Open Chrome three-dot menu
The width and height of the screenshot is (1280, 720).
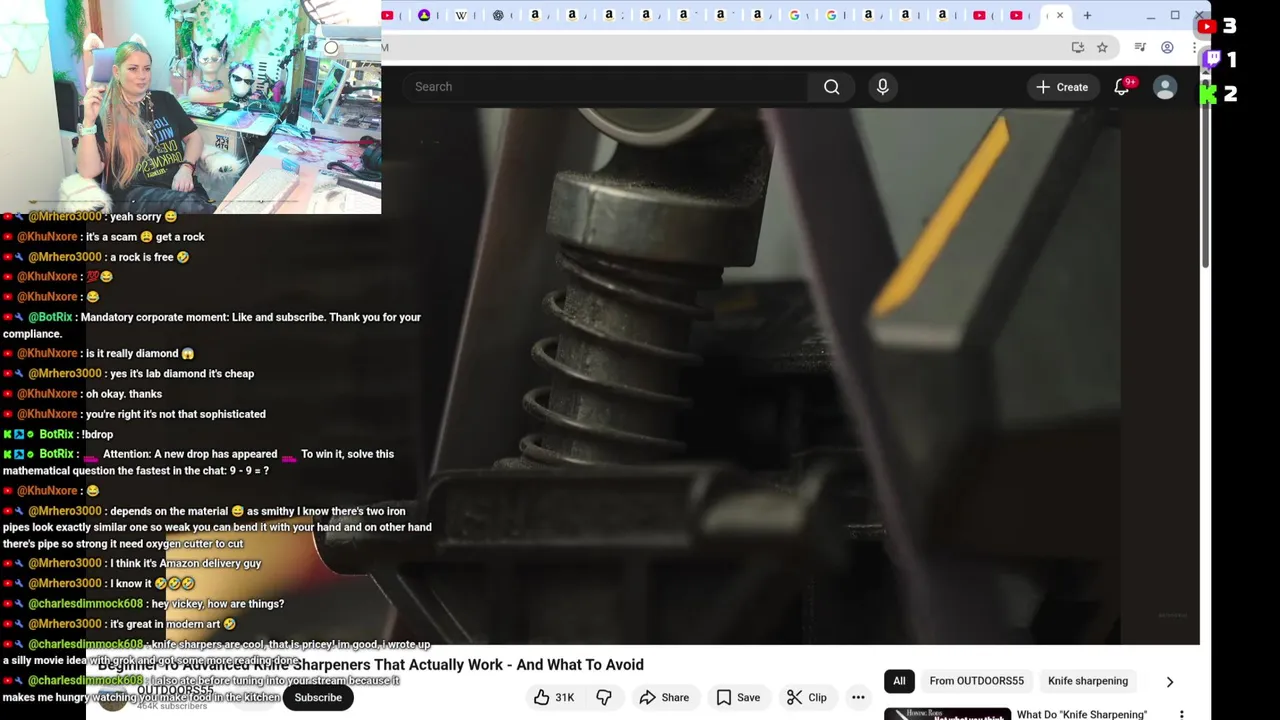pyautogui.click(x=1193, y=47)
